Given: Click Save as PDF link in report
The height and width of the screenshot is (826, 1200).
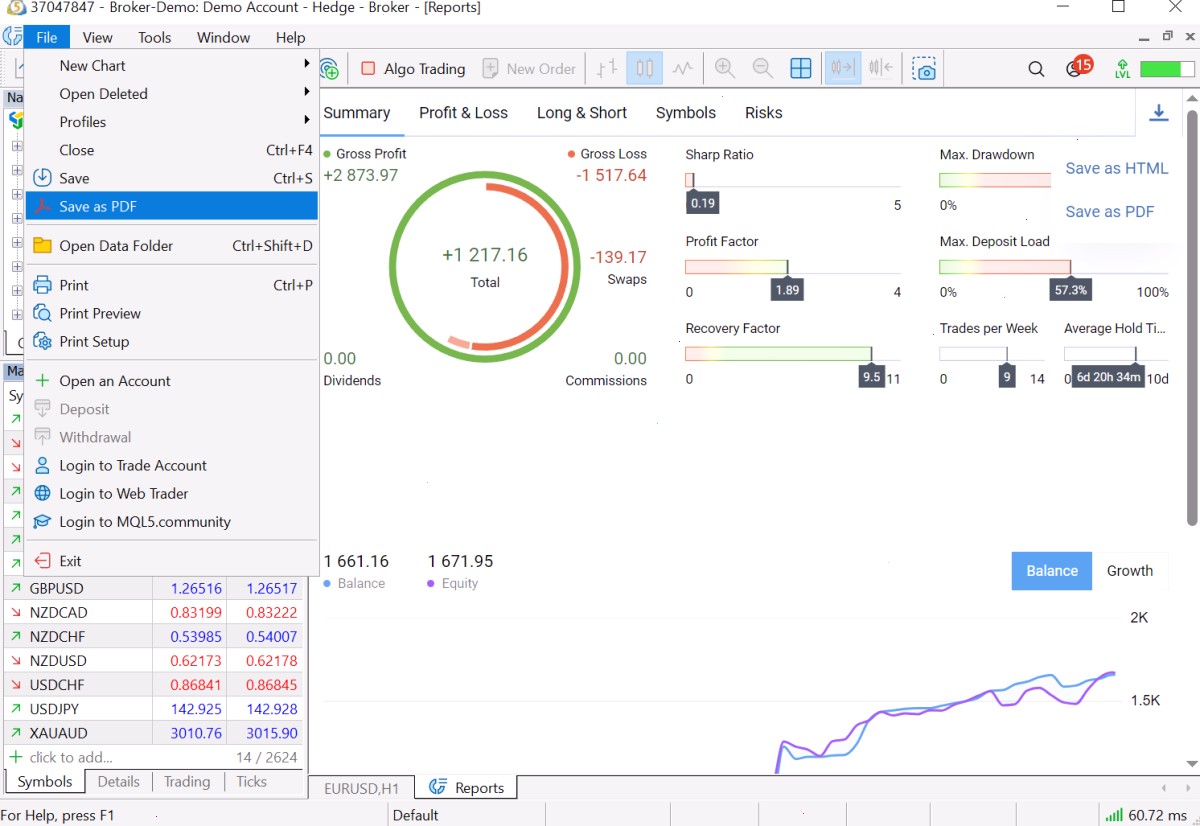Looking at the screenshot, I should click(1109, 211).
